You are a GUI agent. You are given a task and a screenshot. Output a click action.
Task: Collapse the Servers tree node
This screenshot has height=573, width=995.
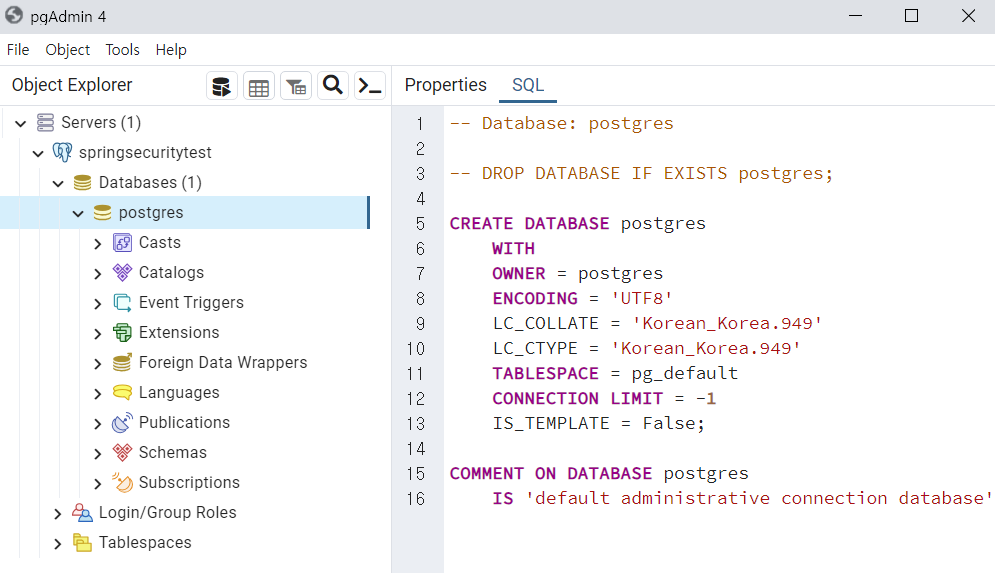20,123
